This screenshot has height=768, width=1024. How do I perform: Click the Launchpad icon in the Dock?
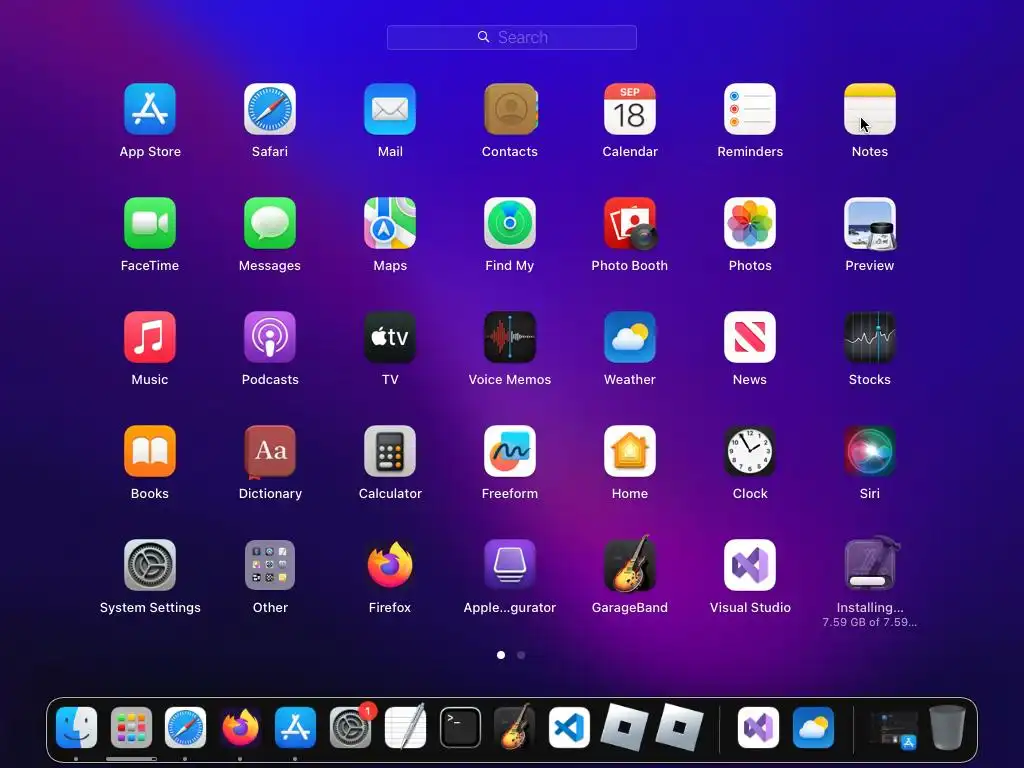click(131, 727)
